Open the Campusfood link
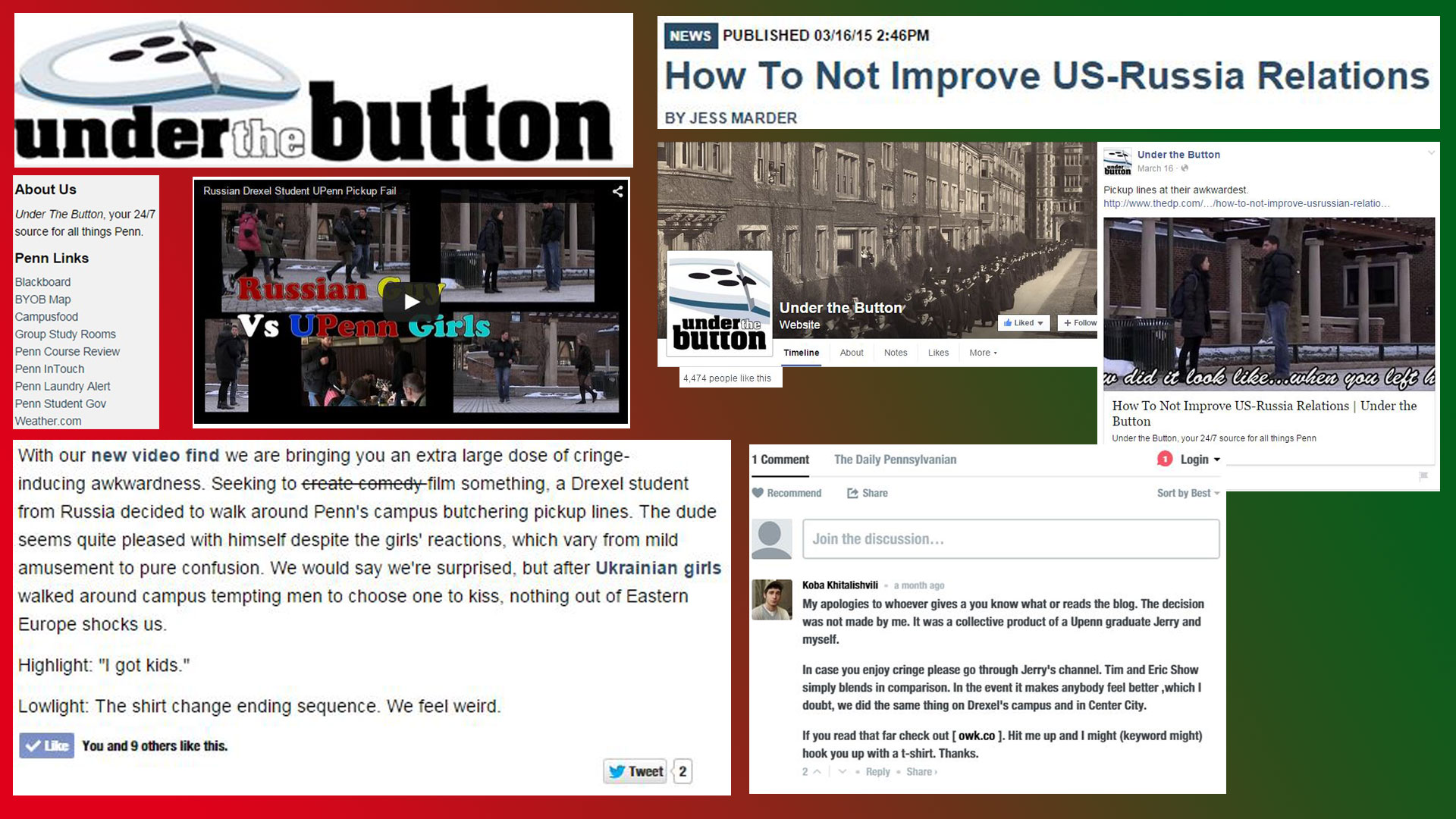Screen dimensions: 1456x819 pyautogui.click(x=46, y=317)
